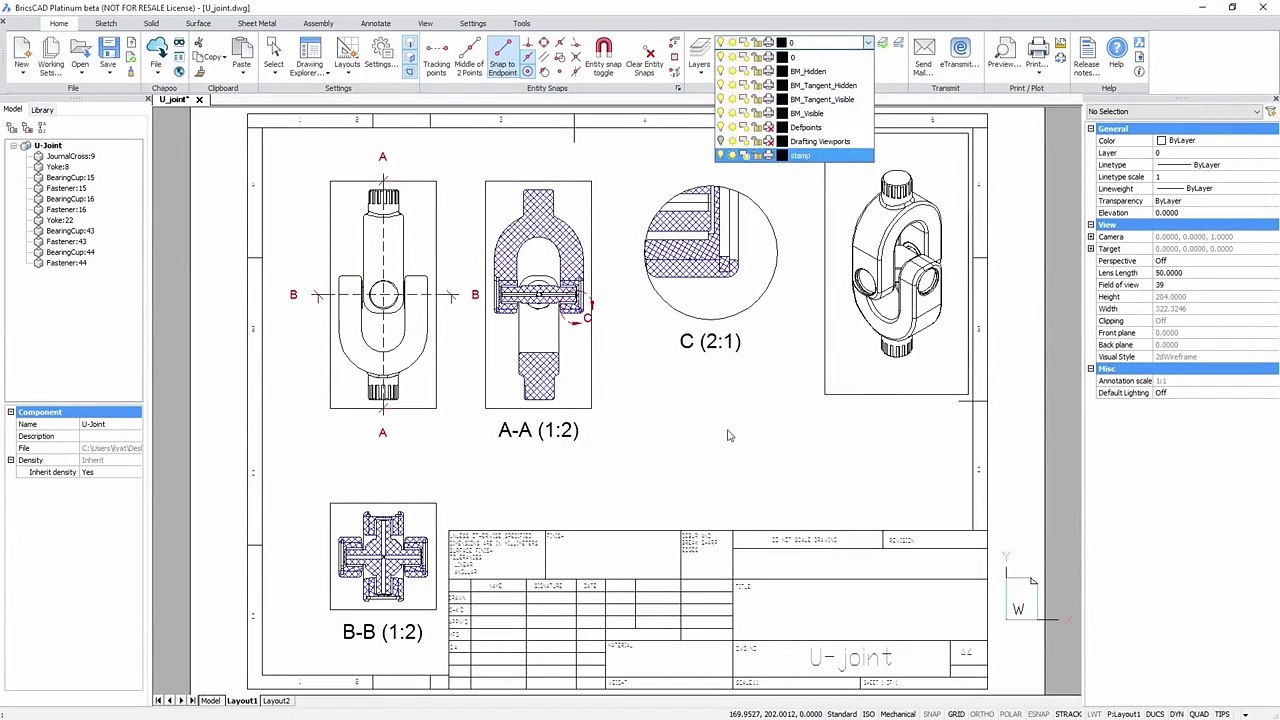This screenshot has height=720, width=1280.
Task: Toggle GRID in status bar
Action: coord(957,714)
